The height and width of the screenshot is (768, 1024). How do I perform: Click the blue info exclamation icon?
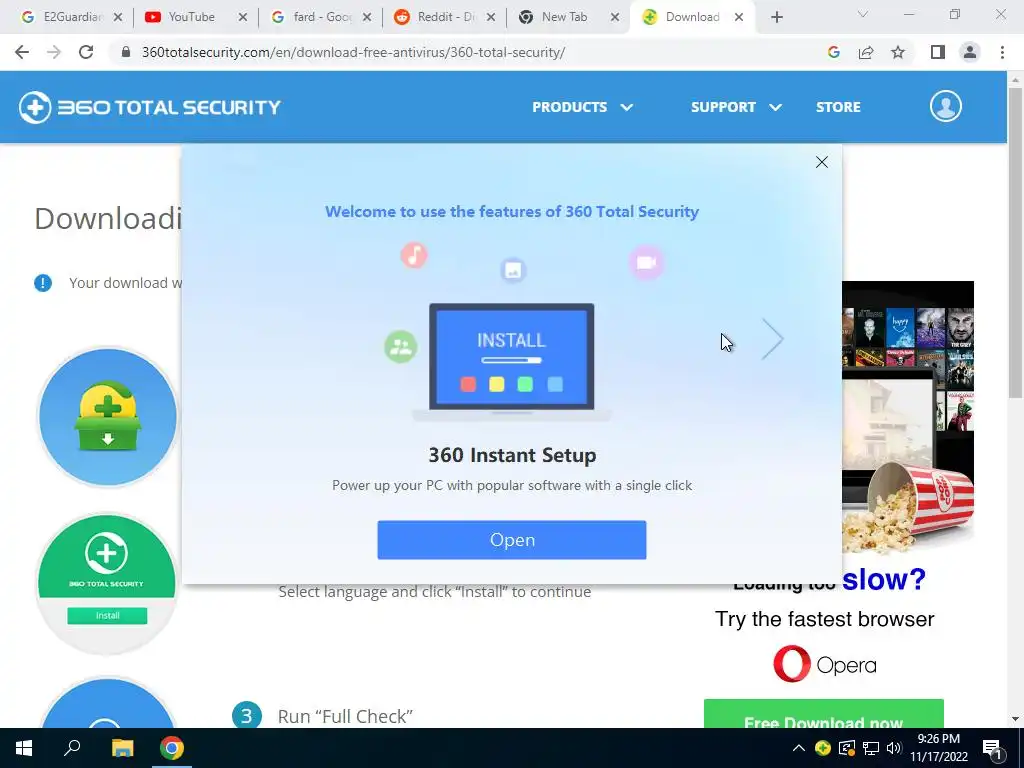click(43, 283)
